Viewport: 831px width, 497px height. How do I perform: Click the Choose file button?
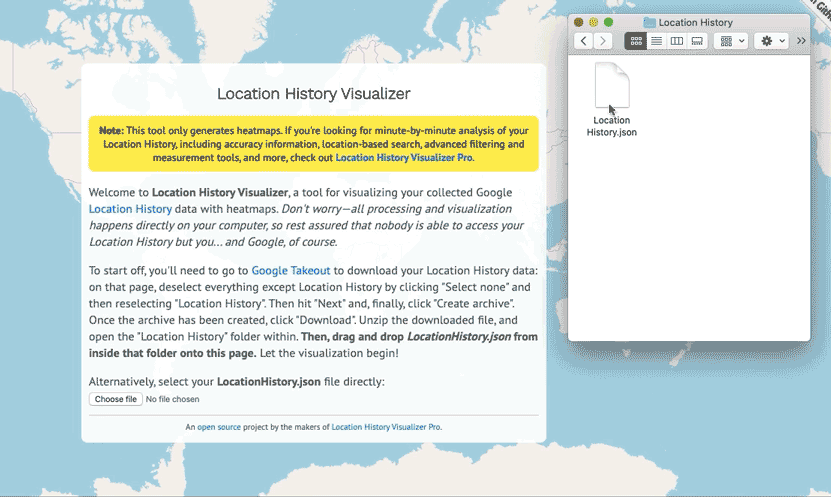click(116, 399)
